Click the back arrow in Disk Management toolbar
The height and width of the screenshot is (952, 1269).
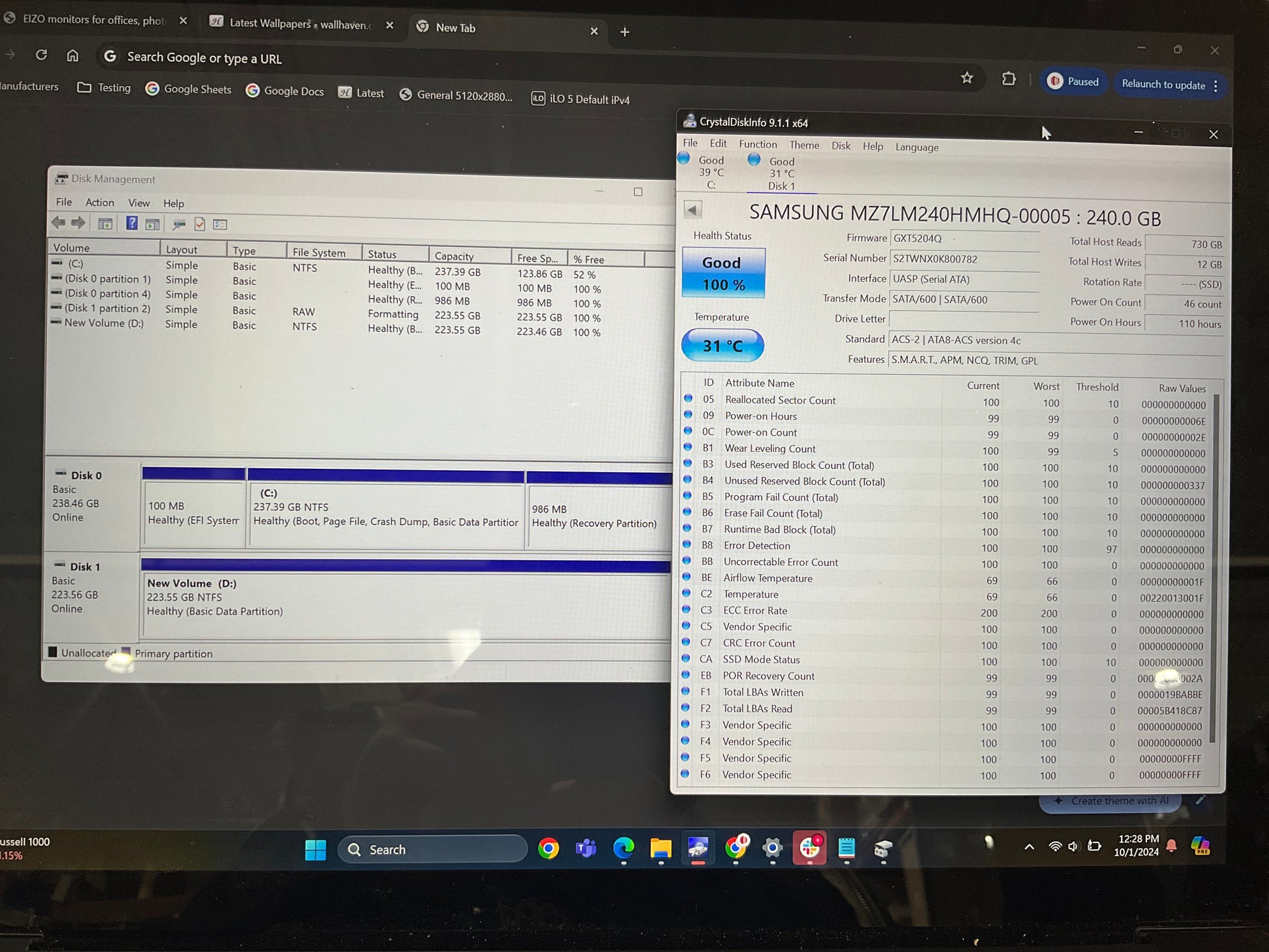(59, 223)
